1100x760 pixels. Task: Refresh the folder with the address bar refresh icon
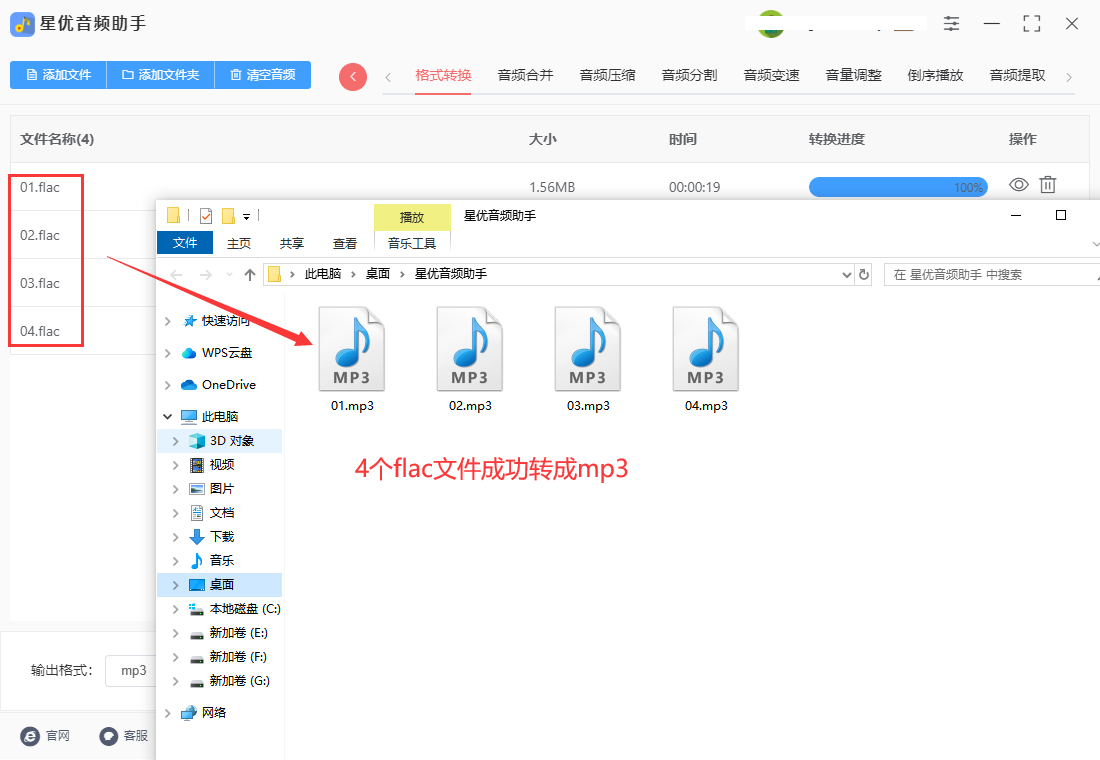(864, 273)
